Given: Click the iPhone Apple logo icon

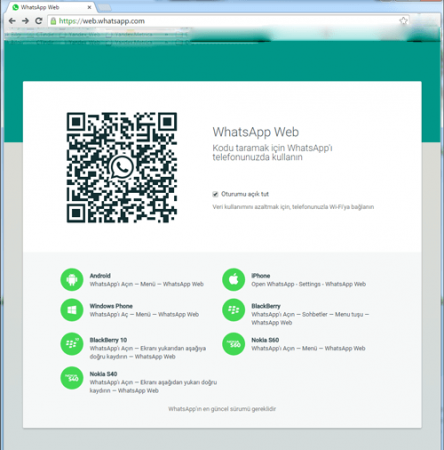Looking at the screenshot, I should pos(234,280).
